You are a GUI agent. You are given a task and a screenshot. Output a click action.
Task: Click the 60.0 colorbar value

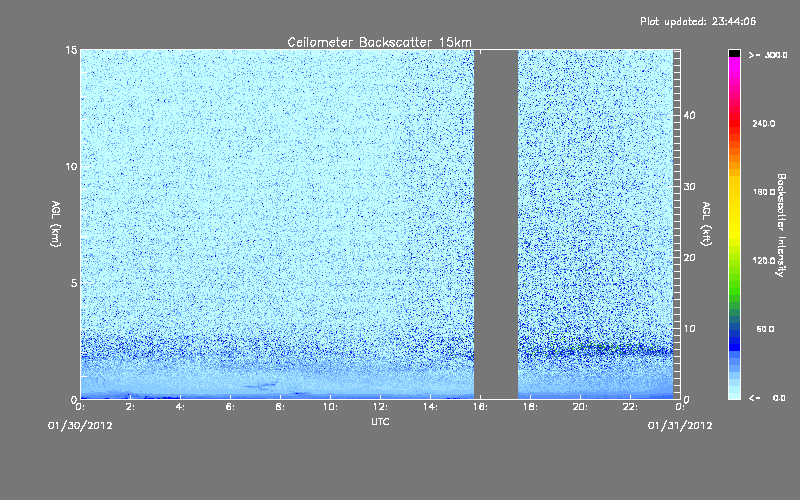[x=765, y=329]
